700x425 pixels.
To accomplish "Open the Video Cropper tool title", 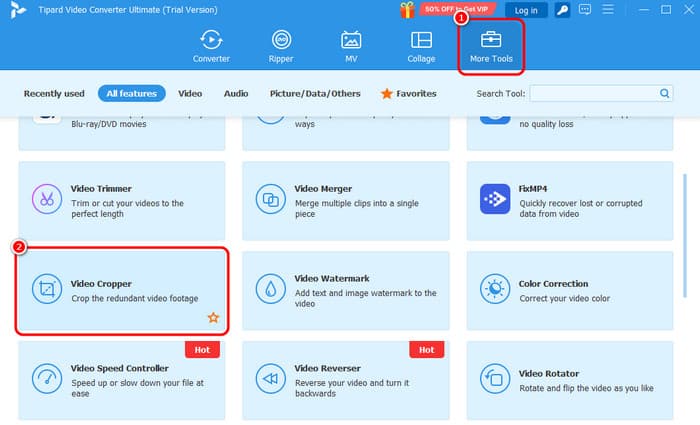I will [x=101, y=284].
